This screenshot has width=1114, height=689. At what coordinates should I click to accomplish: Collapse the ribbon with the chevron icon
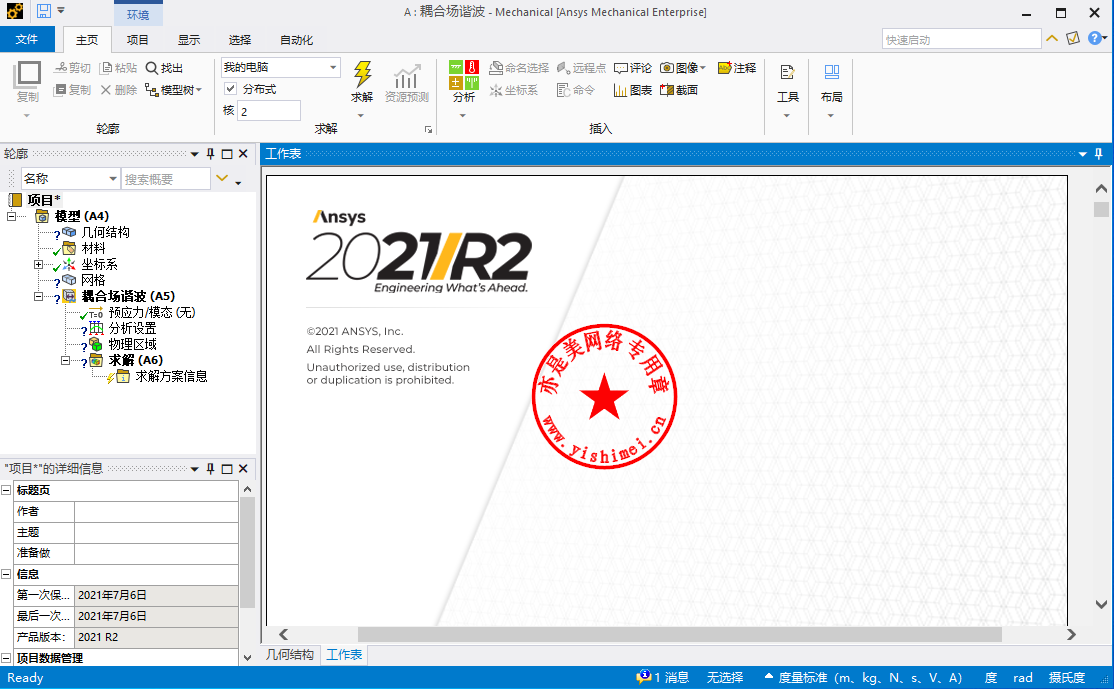(1052, 38)
